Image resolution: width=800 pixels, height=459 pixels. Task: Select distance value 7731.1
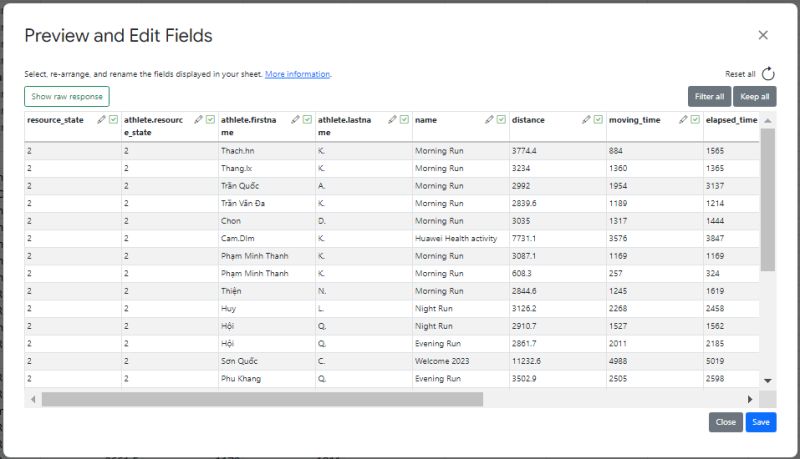tap(558, 238)
